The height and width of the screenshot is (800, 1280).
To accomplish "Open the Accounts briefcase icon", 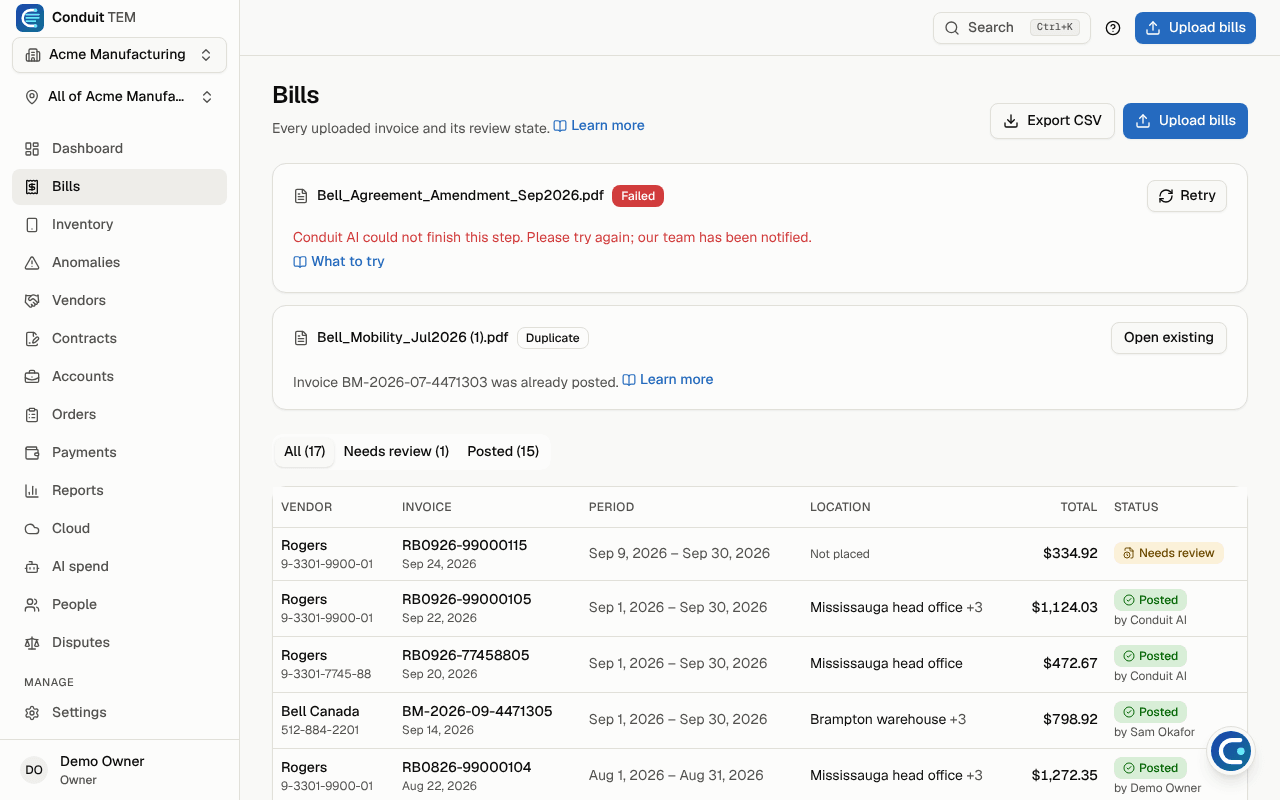I will [32, 376].
